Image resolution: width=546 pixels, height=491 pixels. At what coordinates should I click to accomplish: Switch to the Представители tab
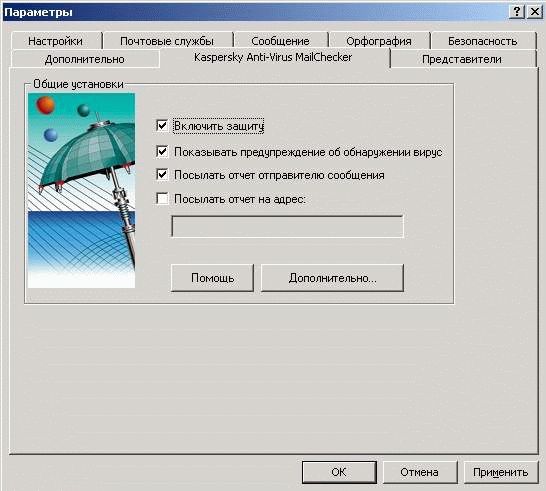tap(462, 59)
